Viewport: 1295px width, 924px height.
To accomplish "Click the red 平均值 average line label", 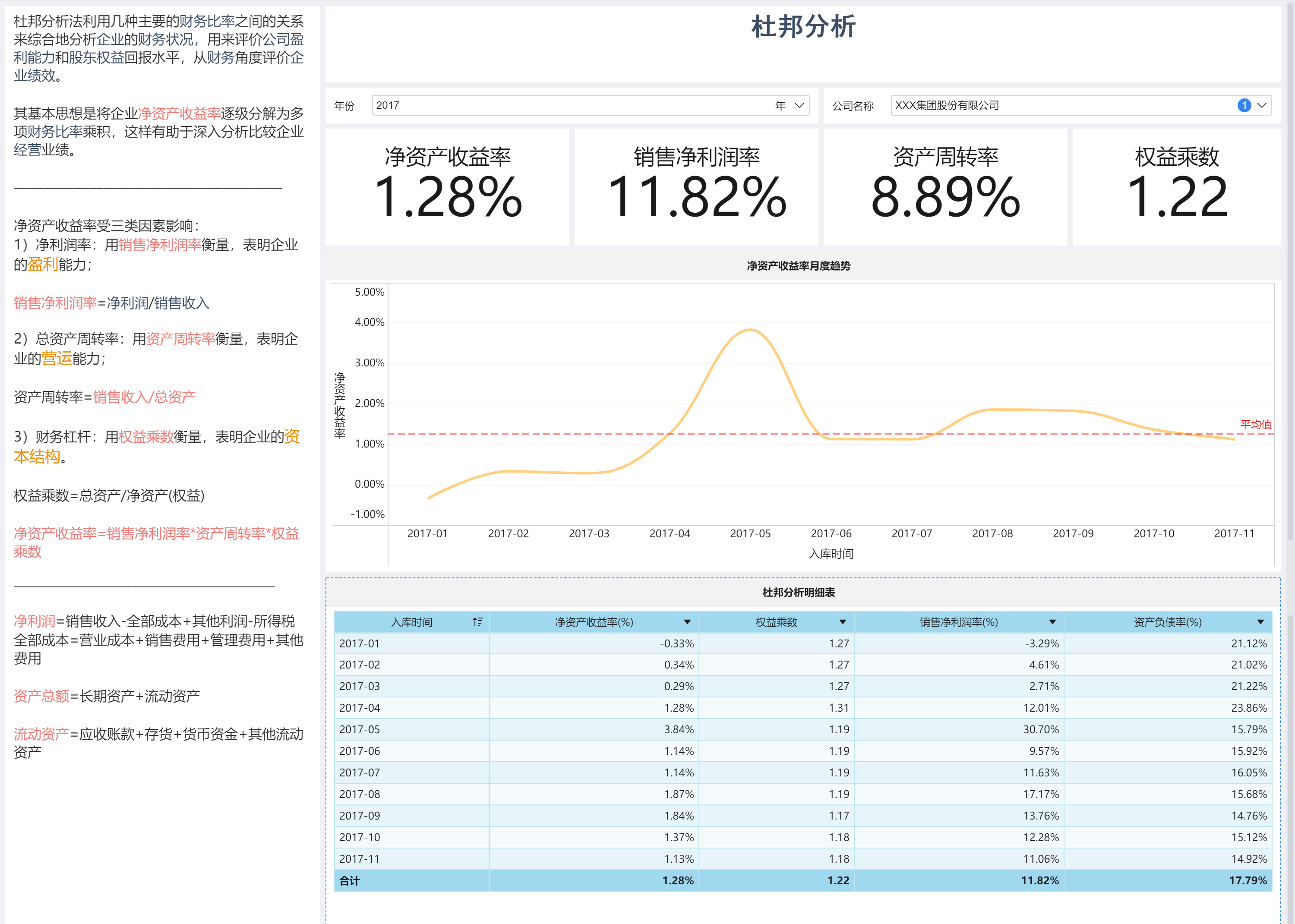I will (x=1255, y=424).
